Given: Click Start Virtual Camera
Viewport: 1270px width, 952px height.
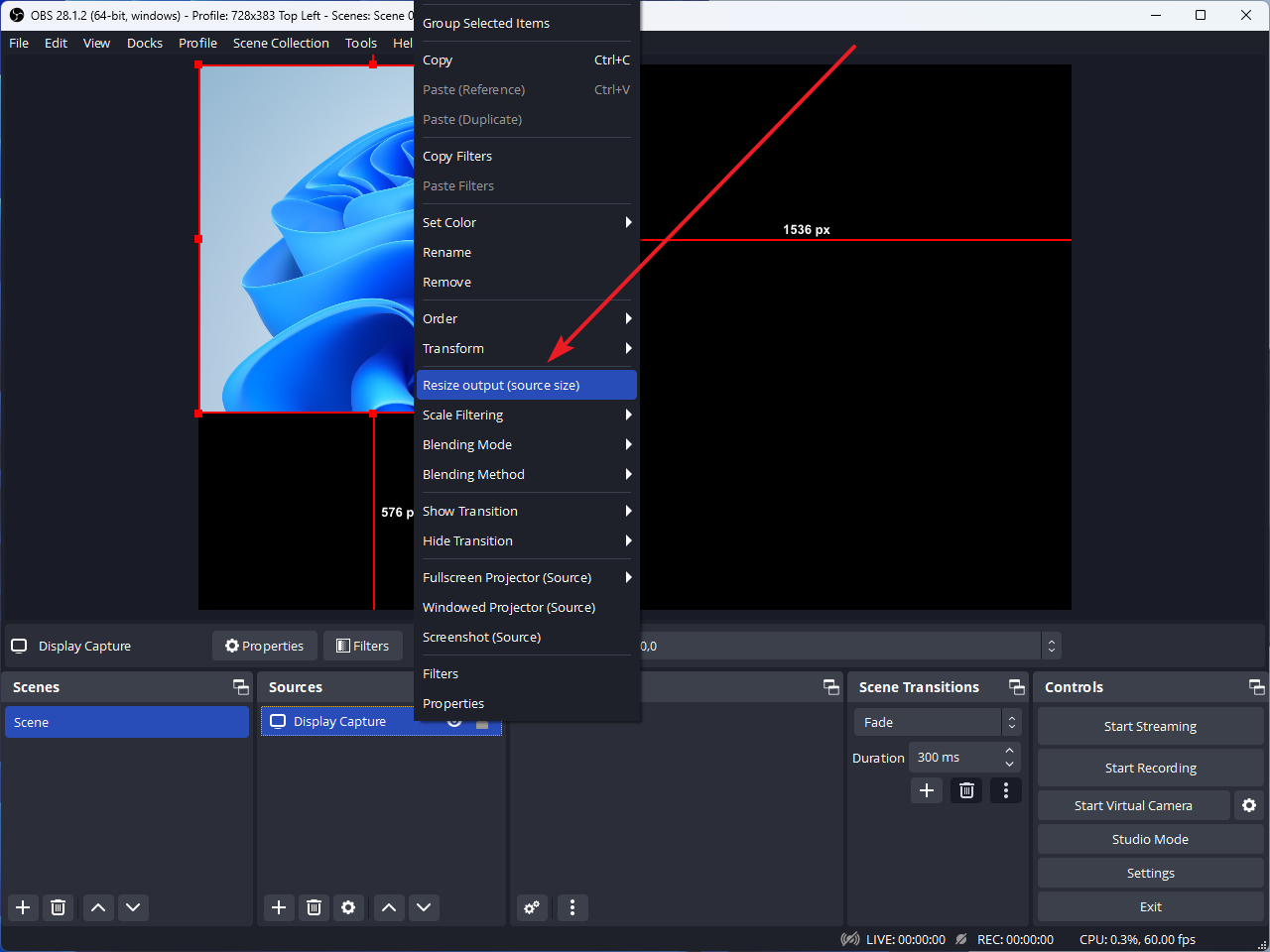Looking at the screenshot, I should pos(1133,805).
